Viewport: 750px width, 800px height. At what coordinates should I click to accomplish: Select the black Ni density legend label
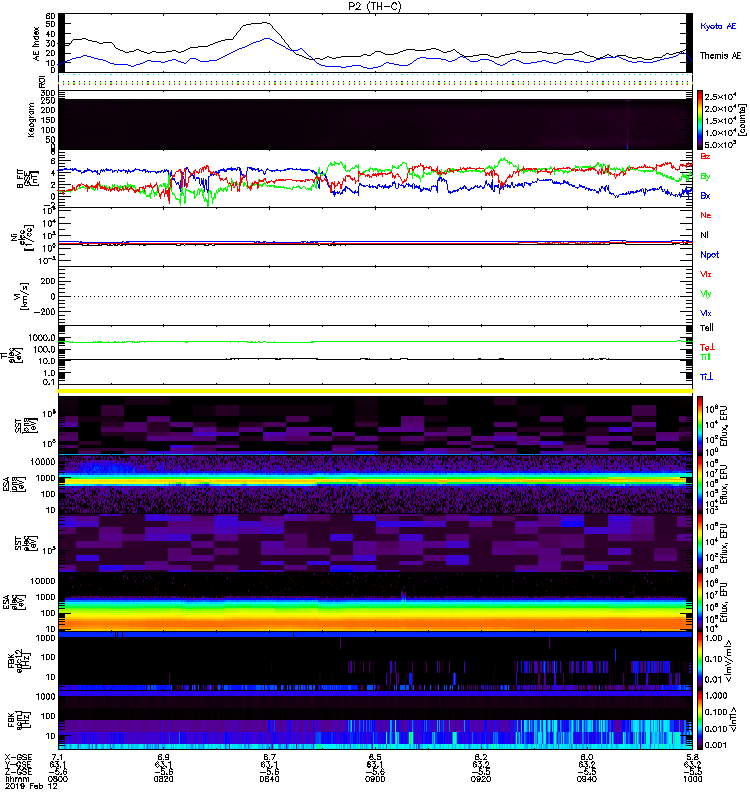pyautogui.click(x=705, y=235)
